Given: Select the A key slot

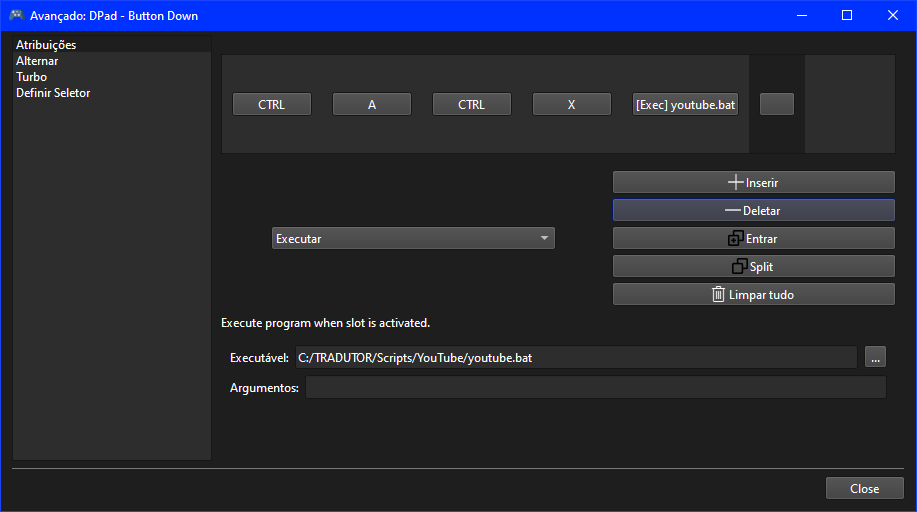Looking at the screenshot, I should (x=372, y=104).
